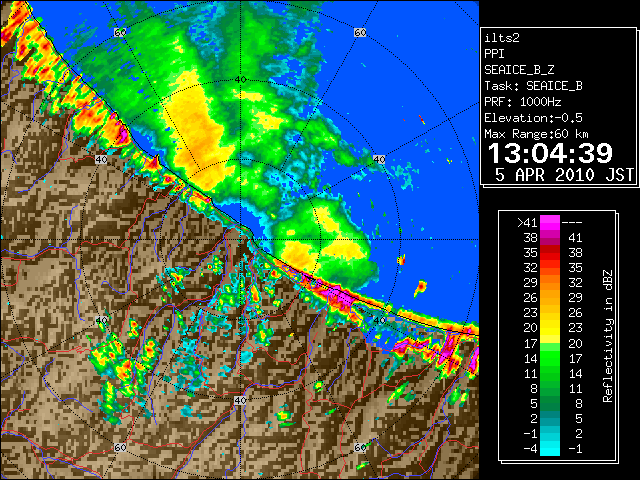Click the "-4" legend label
640x480 pixels.
tap(530, 449)
